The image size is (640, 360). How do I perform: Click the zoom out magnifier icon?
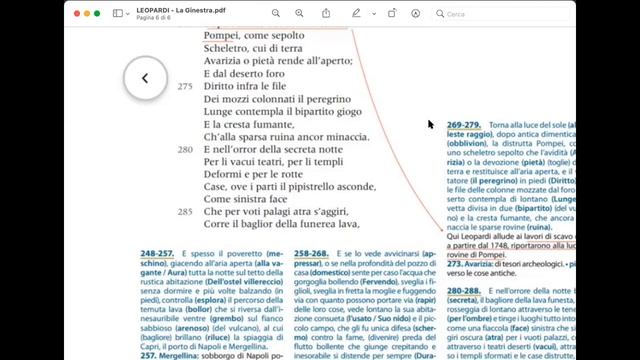tap(276, 13)
